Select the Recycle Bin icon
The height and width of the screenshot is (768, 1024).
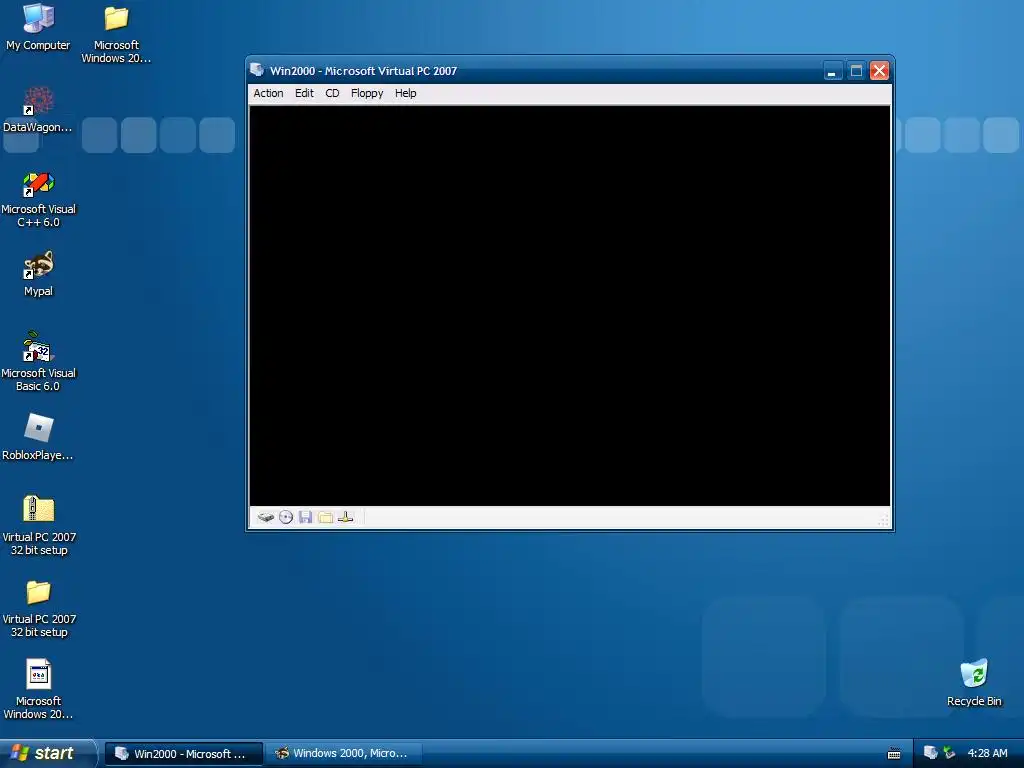[974, 683]
